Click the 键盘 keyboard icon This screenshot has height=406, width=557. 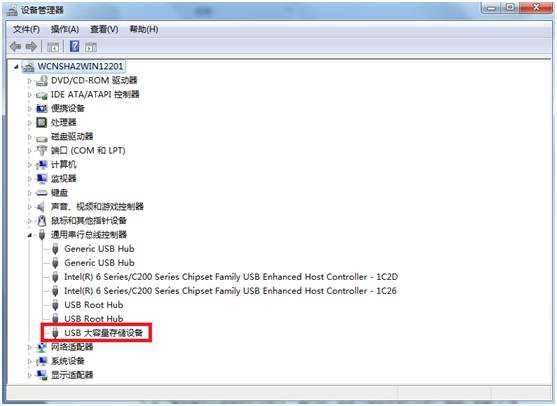click(x=42, y=193)
